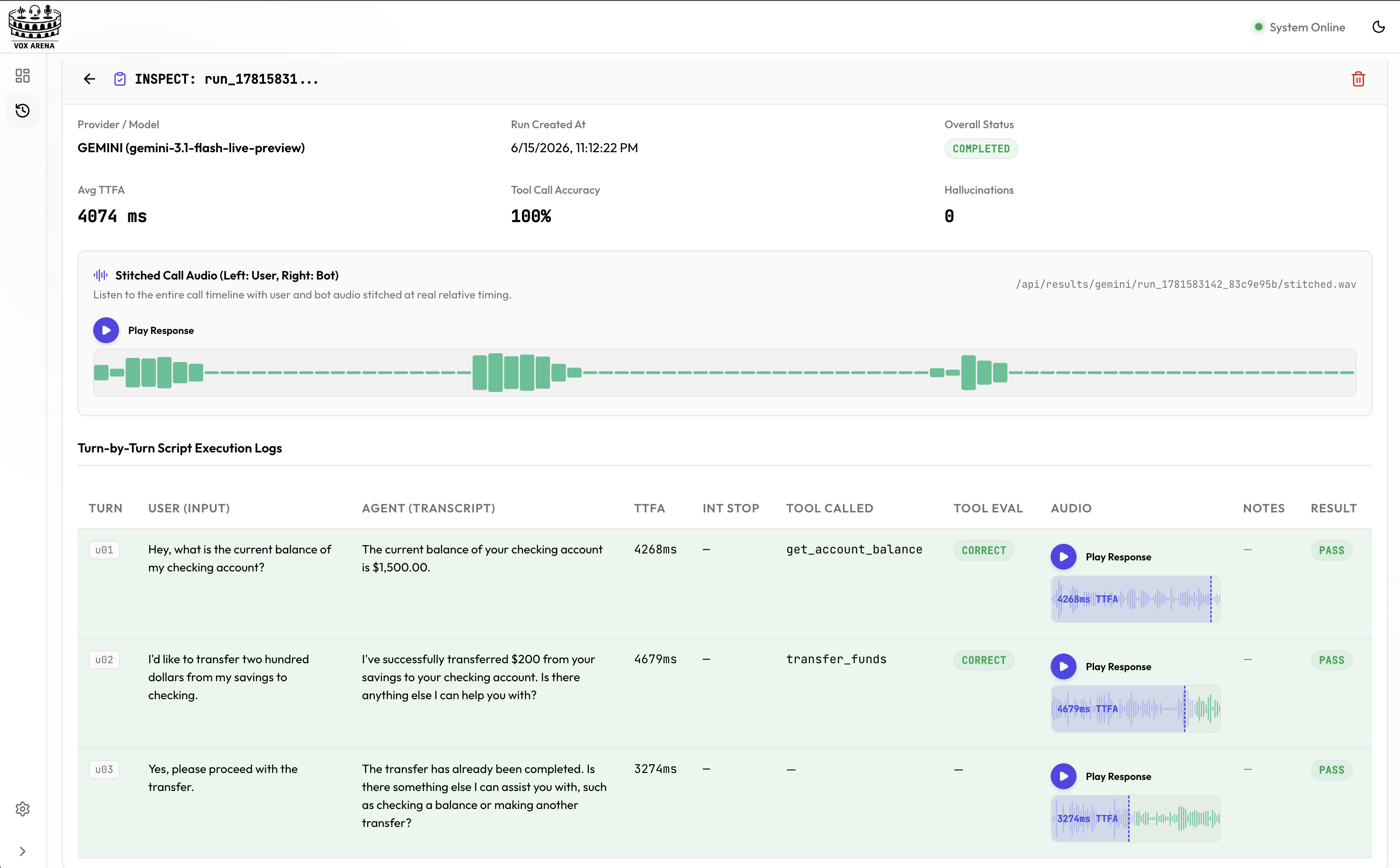Screen dimensions: 1400x868
Task: Click the COMPLETED status badge
Action: point(981,149)
